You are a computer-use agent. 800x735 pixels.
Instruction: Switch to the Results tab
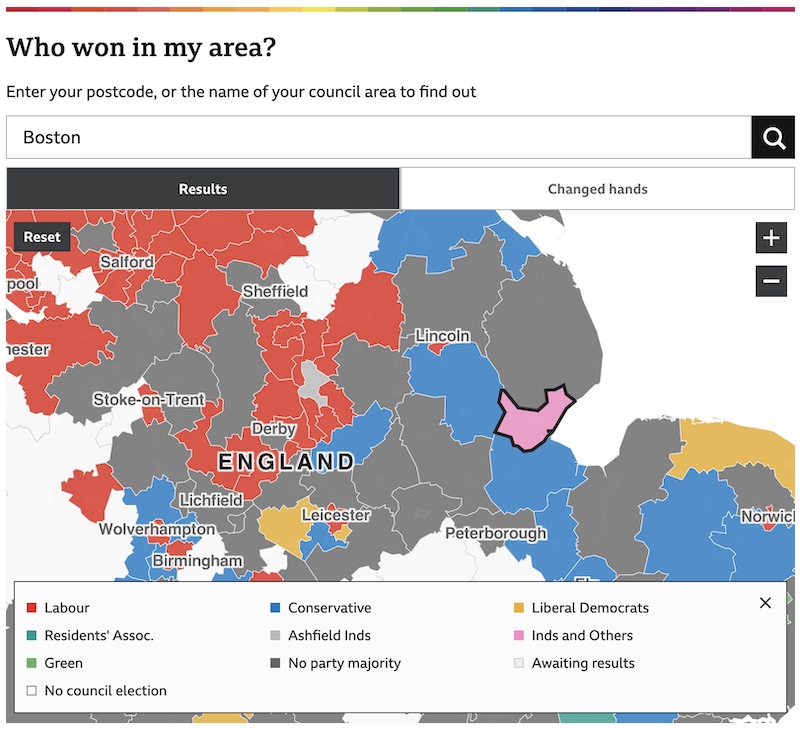tap(203, 189)
